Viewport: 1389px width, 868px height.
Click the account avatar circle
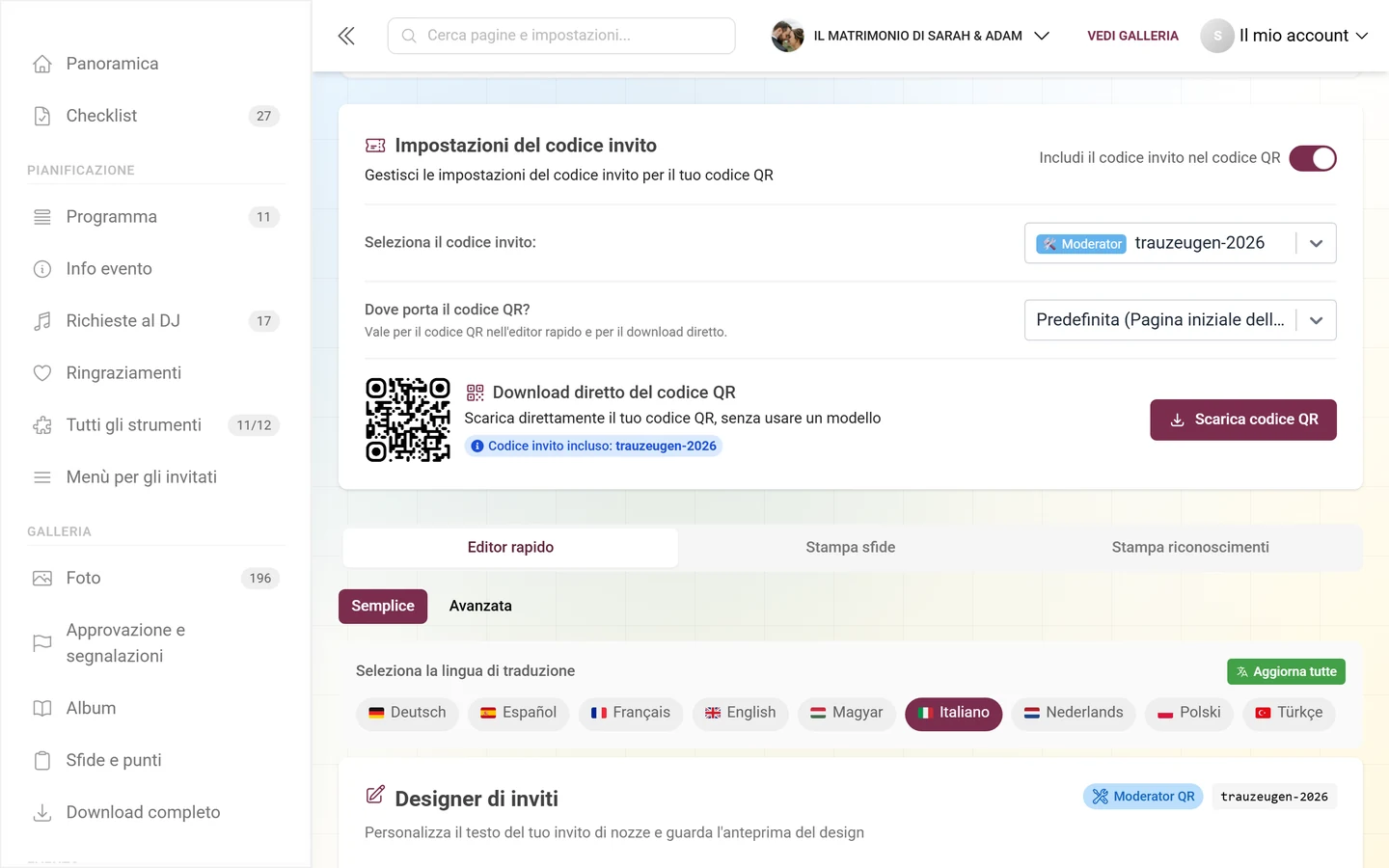pos(1217,36)
